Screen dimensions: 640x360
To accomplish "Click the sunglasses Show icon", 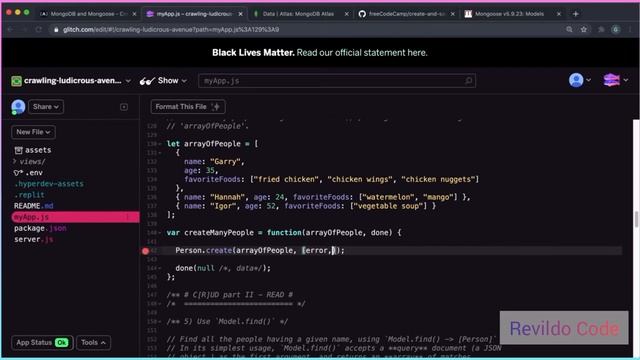I will click(x=147, y=81).
